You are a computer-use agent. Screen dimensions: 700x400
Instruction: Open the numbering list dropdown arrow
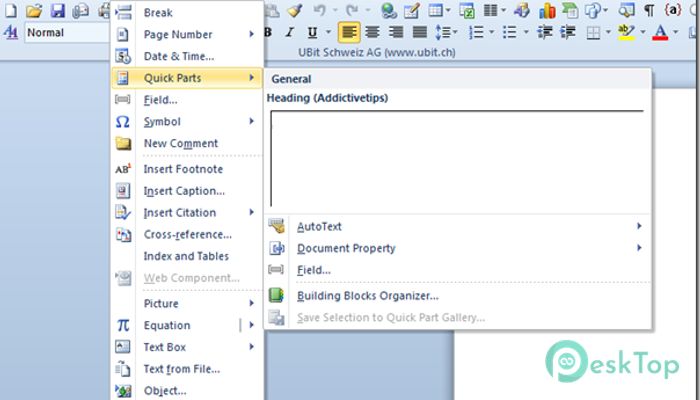492,32
